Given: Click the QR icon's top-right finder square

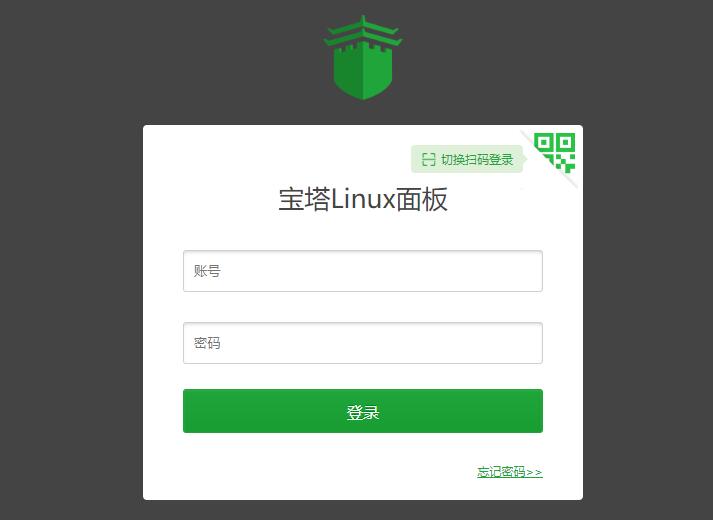Looking at the screenshot, I should (x=566, y=142).
